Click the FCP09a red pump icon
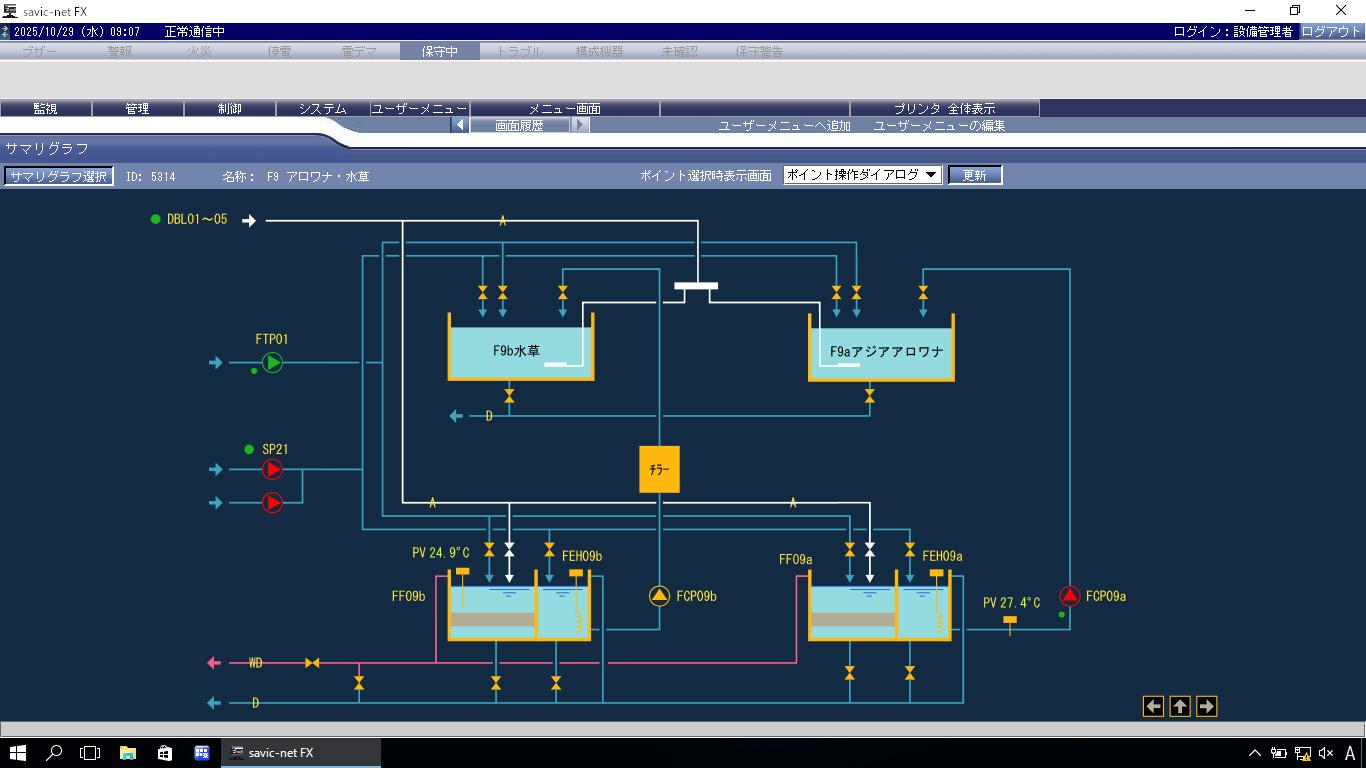The height and width of the screenshot is (768, 1366). tap(1069, 596)
